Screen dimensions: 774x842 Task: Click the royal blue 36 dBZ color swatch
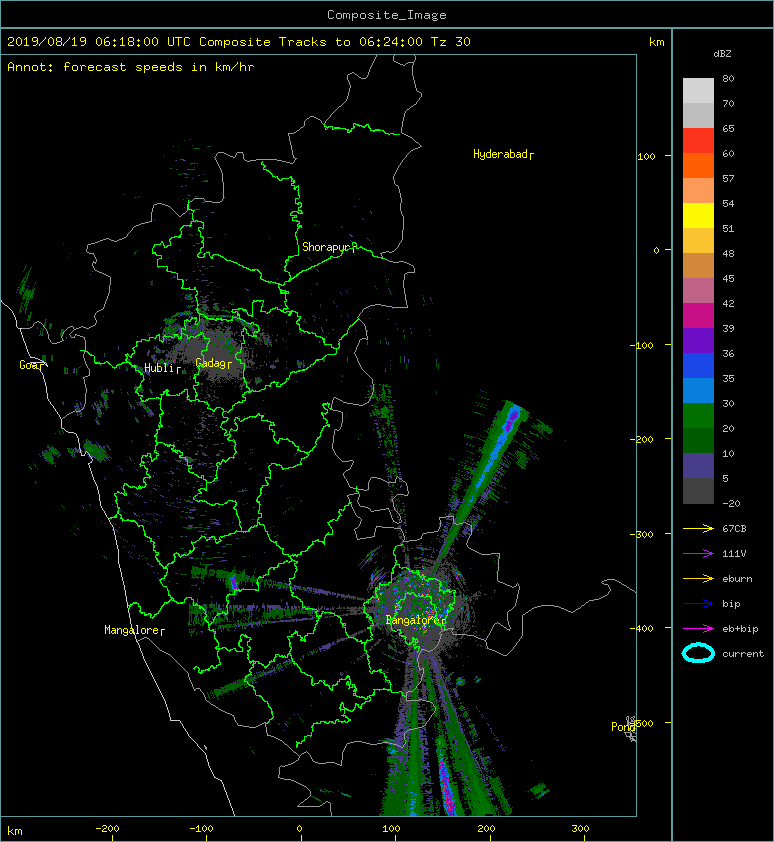(698, 366)
